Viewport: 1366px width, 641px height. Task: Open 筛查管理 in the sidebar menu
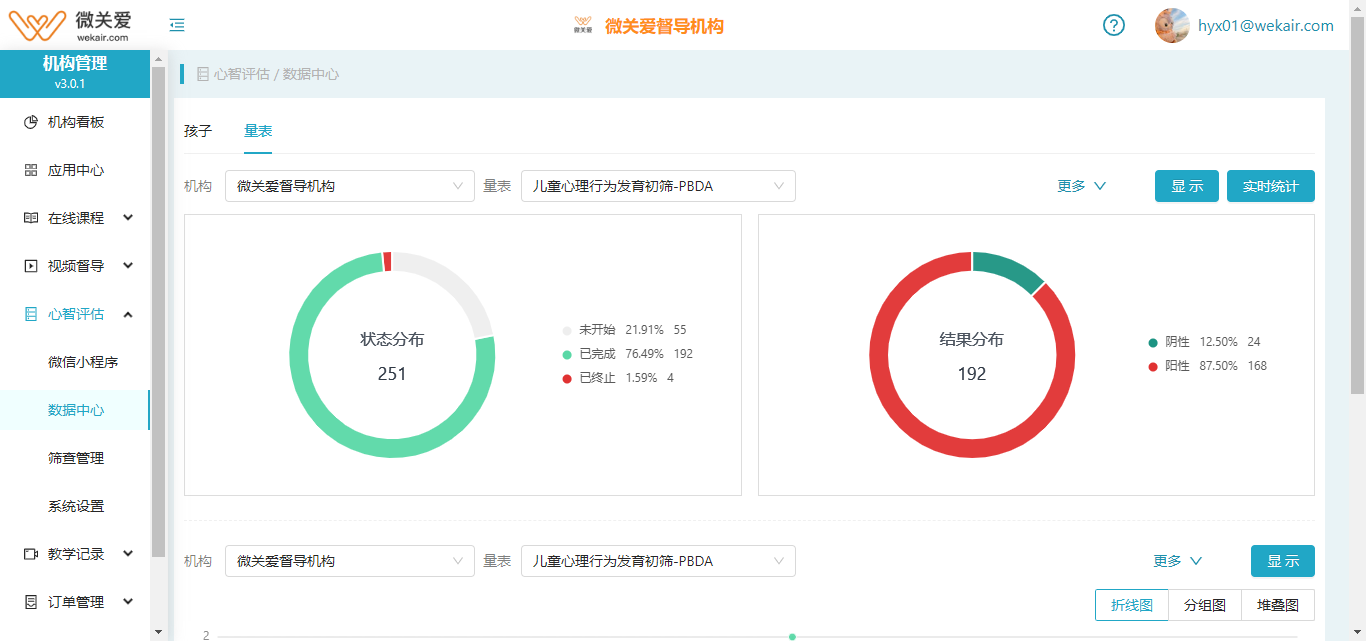click(76, 458)
